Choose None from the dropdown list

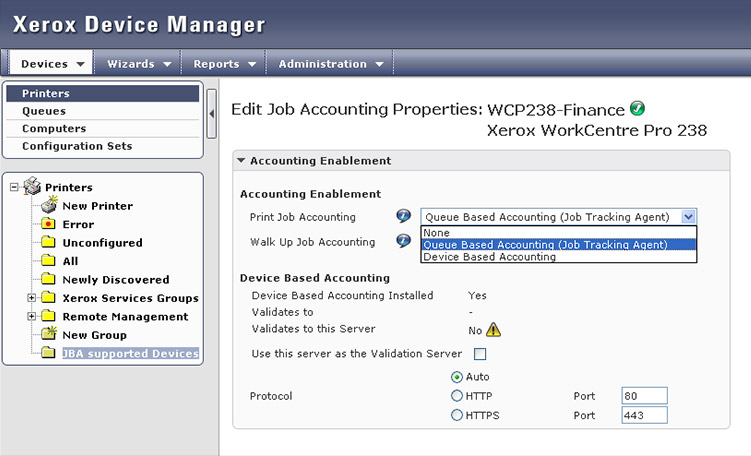click(558, 233)
